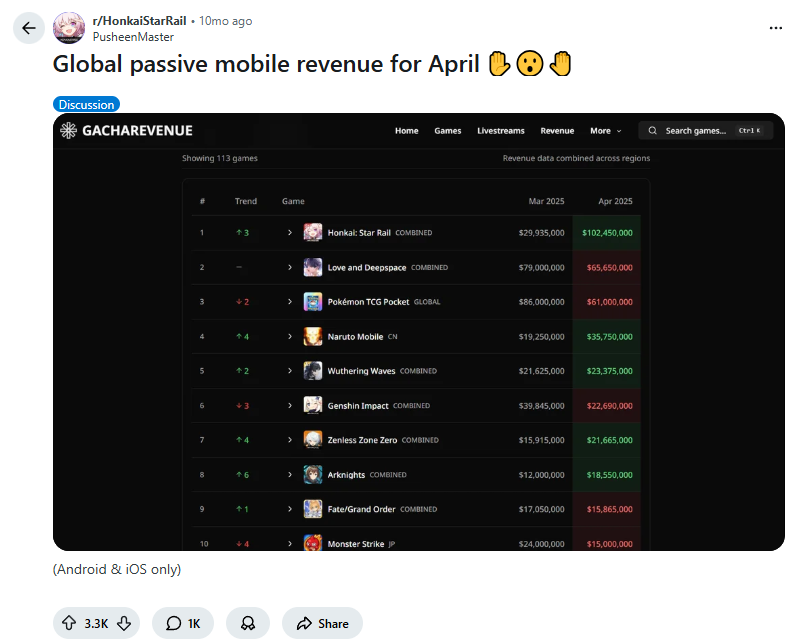Viewport: 797px width, 641px height.
Task: Expand the Fate/Grand Order row chevron
Action: tap(290, 509)
